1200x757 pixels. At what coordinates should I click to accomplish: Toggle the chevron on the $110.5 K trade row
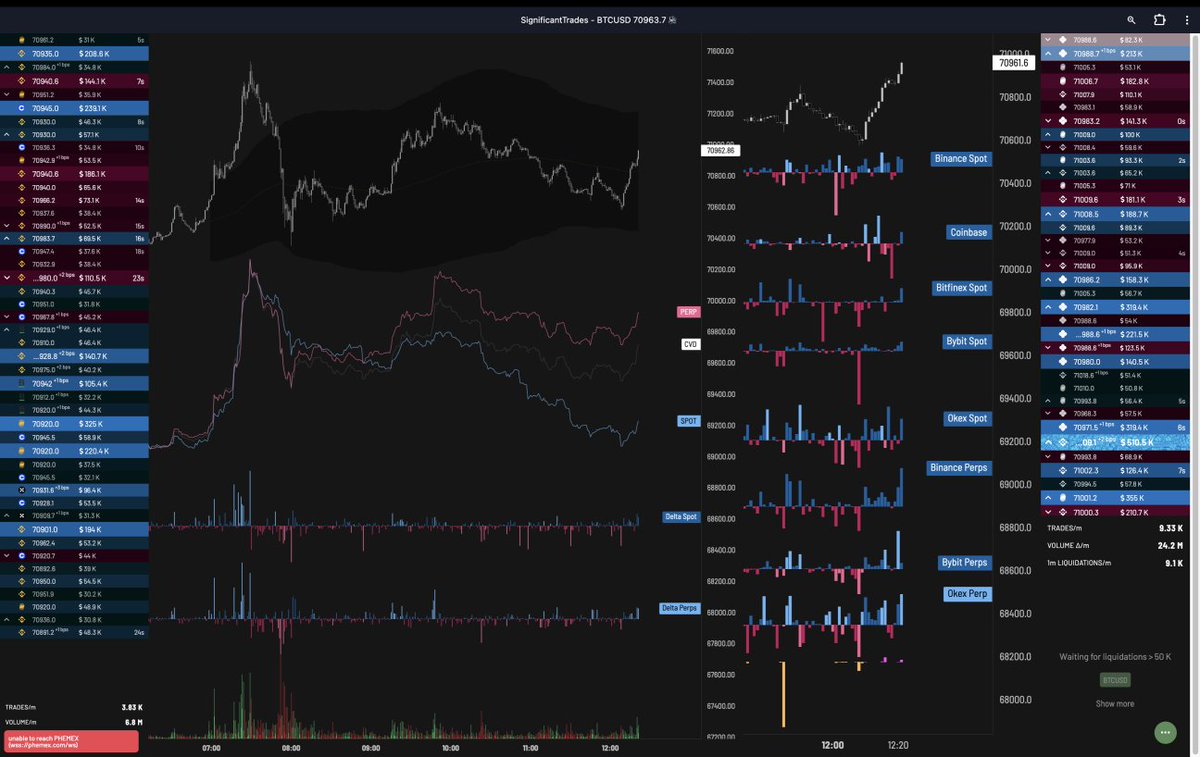tap(8, 277)
